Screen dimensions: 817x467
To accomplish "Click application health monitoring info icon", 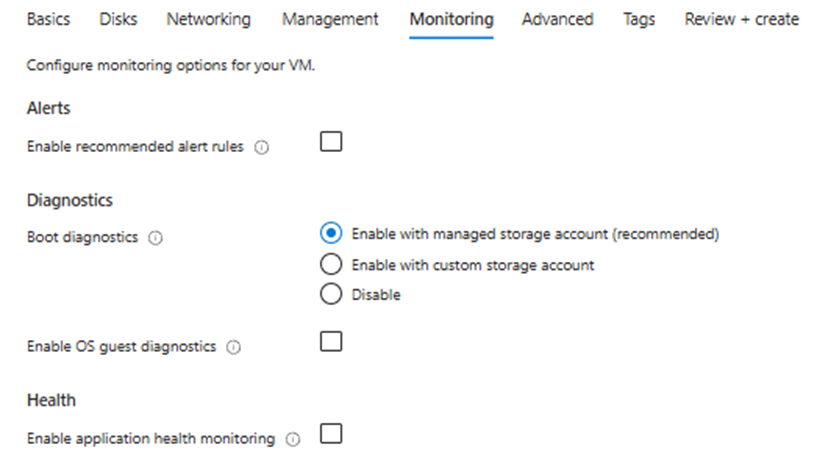I will (x=292, y=439).
